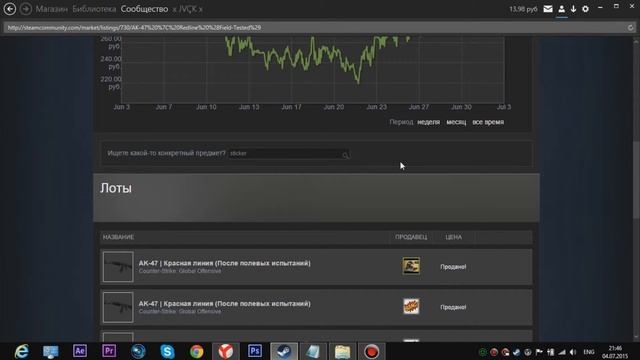Open friends list person icon
The width and height of the screenshot is (640, 360).
tap(562, 9)
